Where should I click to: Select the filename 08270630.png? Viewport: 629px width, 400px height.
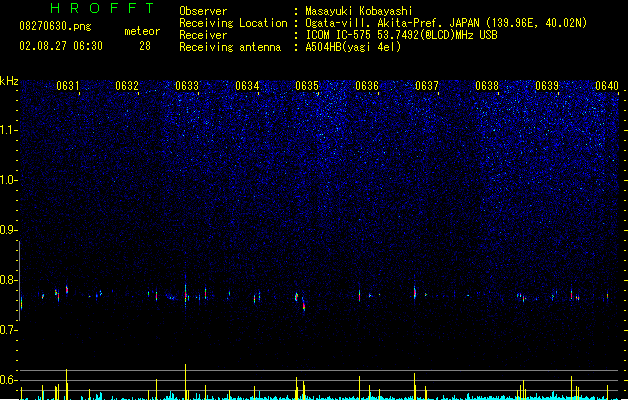(x=55, y=27)
